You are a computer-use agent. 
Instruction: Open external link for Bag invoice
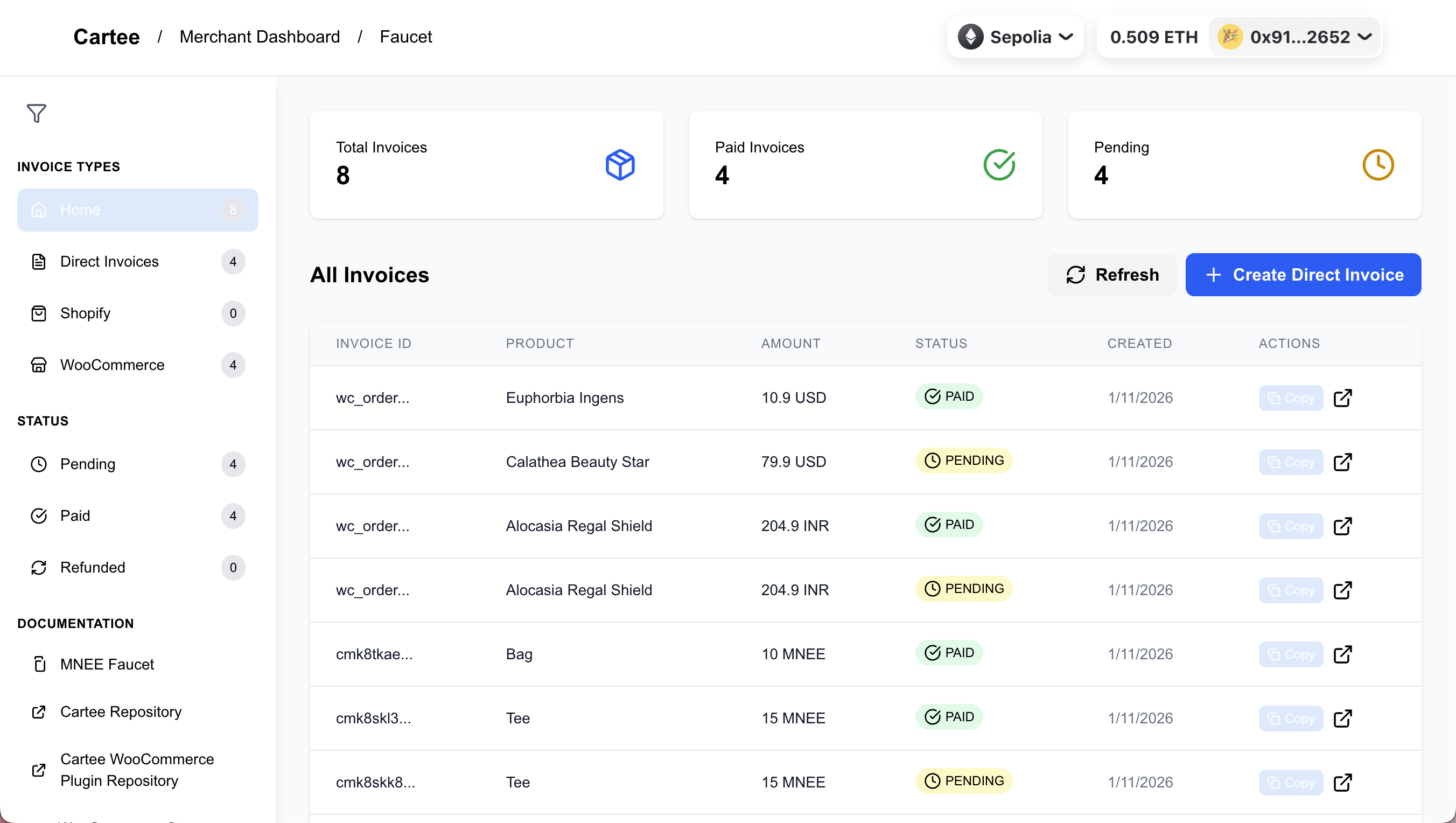[1342, 654]
